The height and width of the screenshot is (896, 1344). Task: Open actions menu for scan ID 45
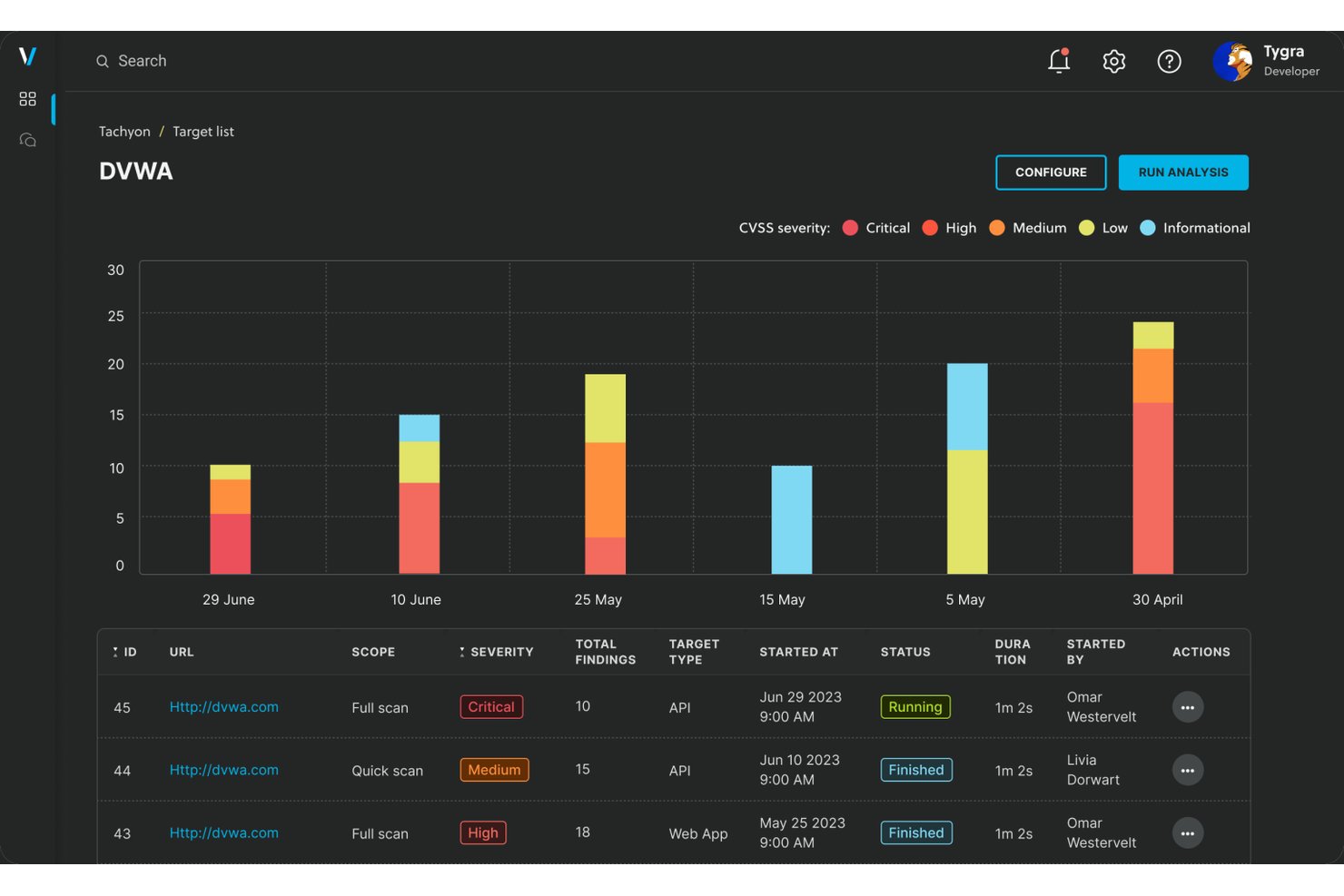pyautogui.click(x=1188, y=707)
